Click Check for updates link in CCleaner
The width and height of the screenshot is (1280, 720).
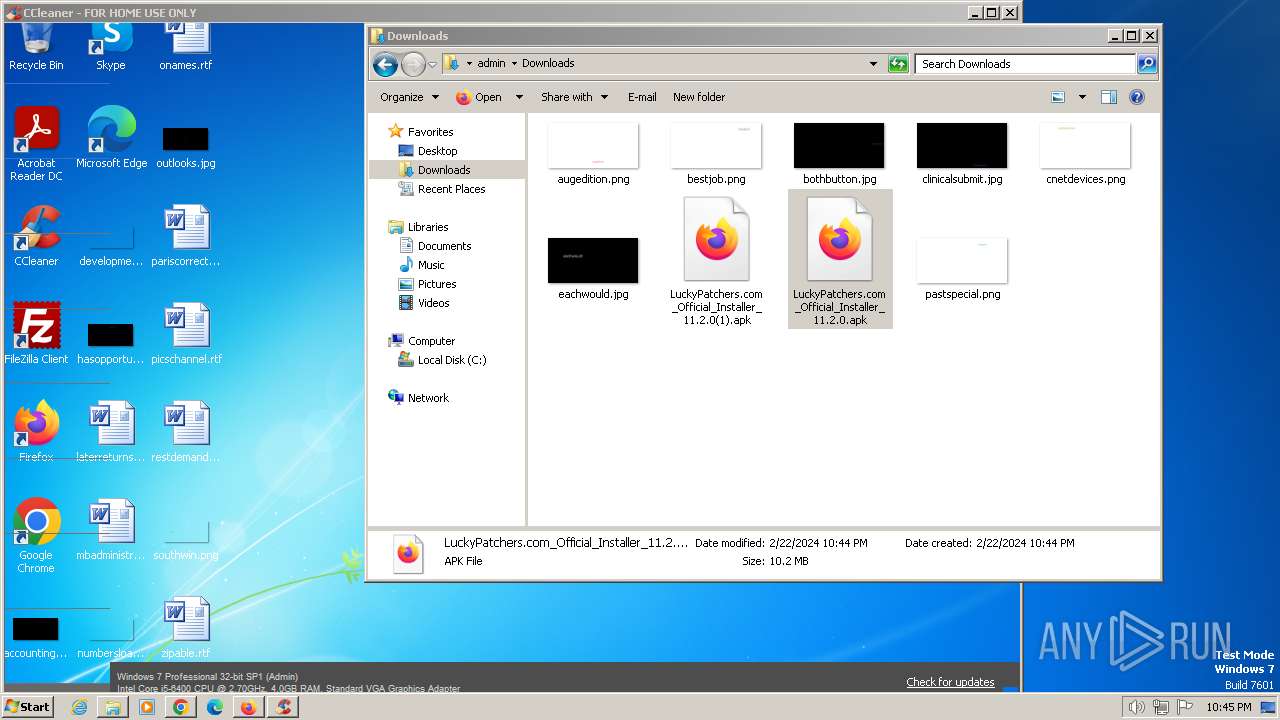click(950, 682)
